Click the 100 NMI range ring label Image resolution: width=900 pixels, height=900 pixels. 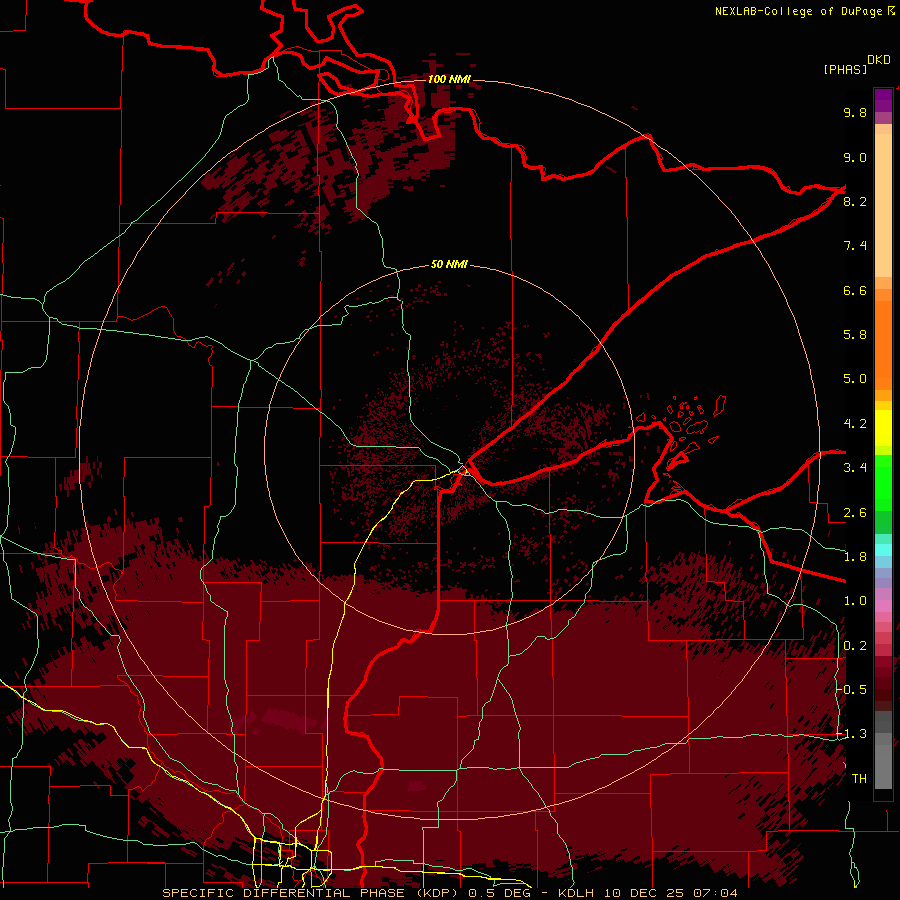(449, 79)
